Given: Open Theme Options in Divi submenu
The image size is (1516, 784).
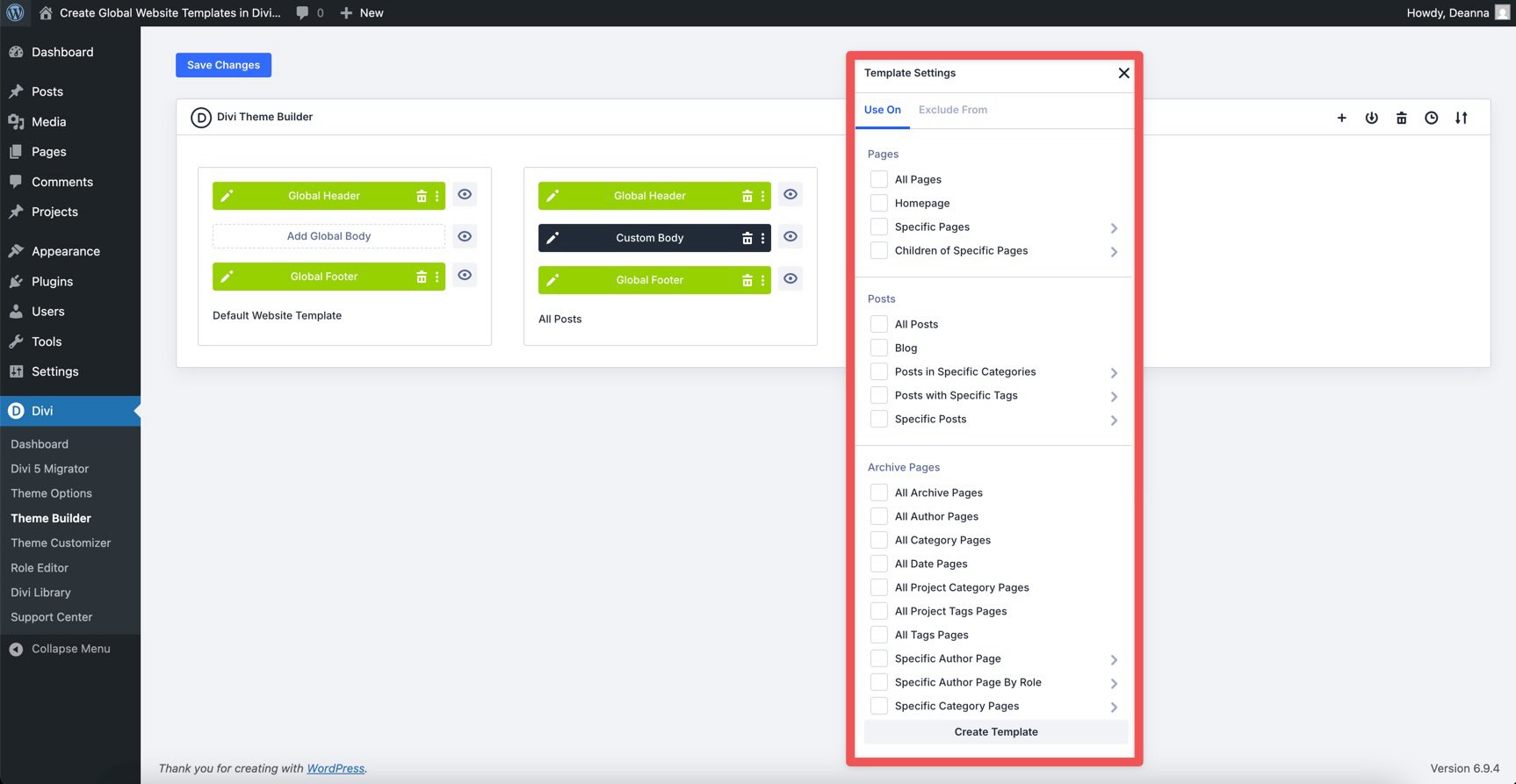Looking at the screenshot, I should tap(51, 493).
